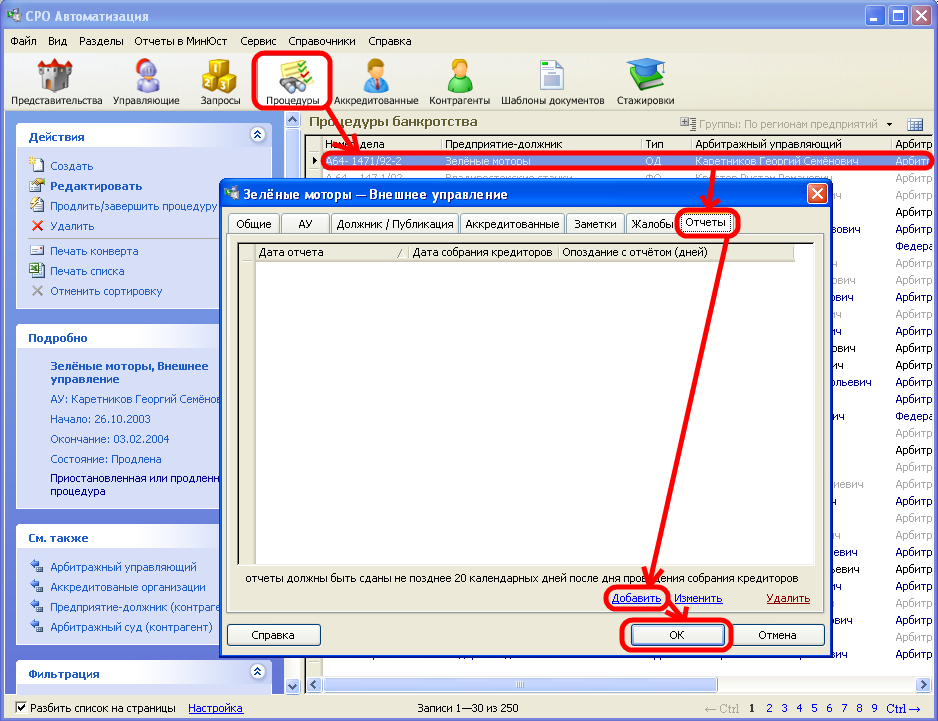
Task: Open the Стажировки section icon
Action: click(645, 82)
